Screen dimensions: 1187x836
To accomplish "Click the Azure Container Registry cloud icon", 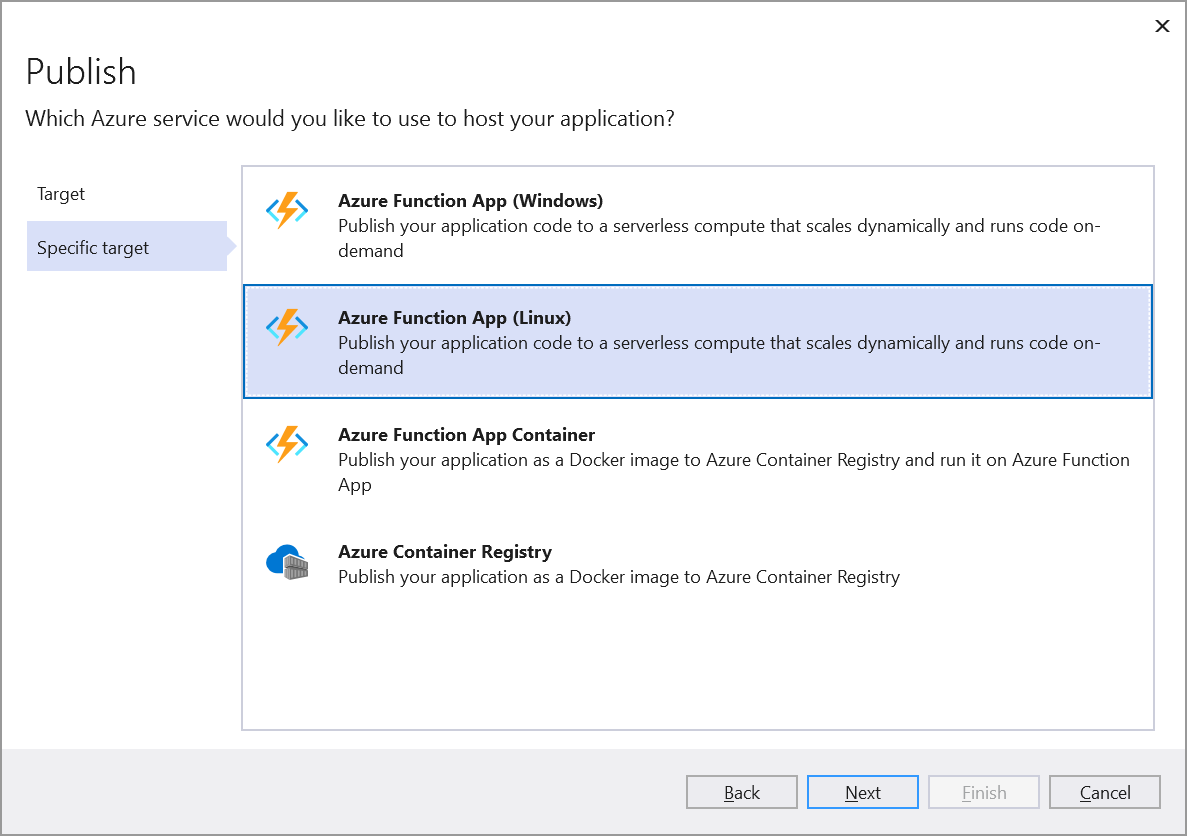I will tap(287, 563).
